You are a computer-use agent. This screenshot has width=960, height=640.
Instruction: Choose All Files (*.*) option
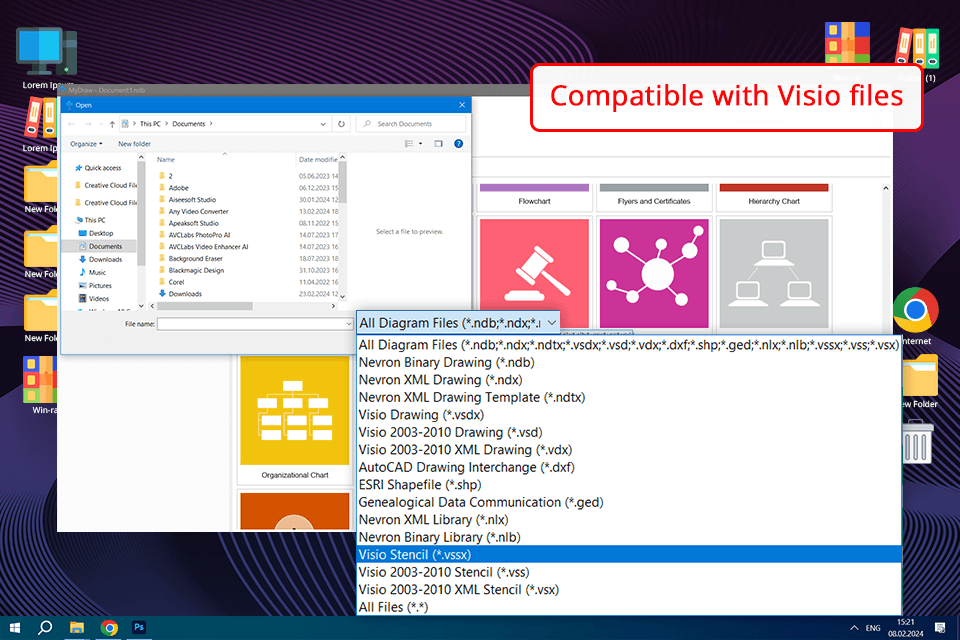pos(629,607)
